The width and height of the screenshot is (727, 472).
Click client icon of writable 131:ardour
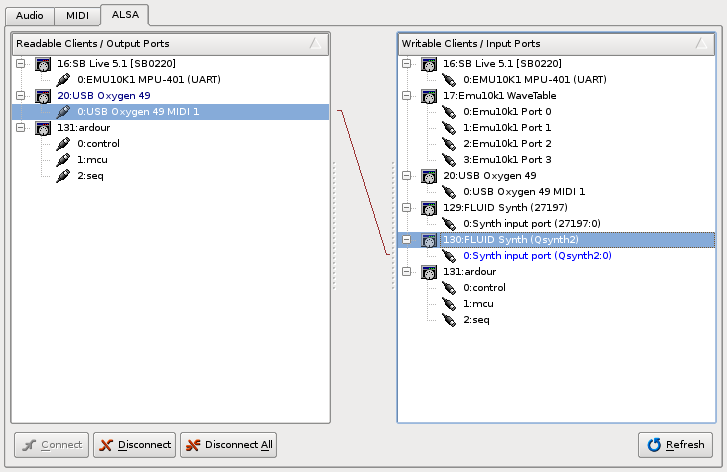point(429,272)
